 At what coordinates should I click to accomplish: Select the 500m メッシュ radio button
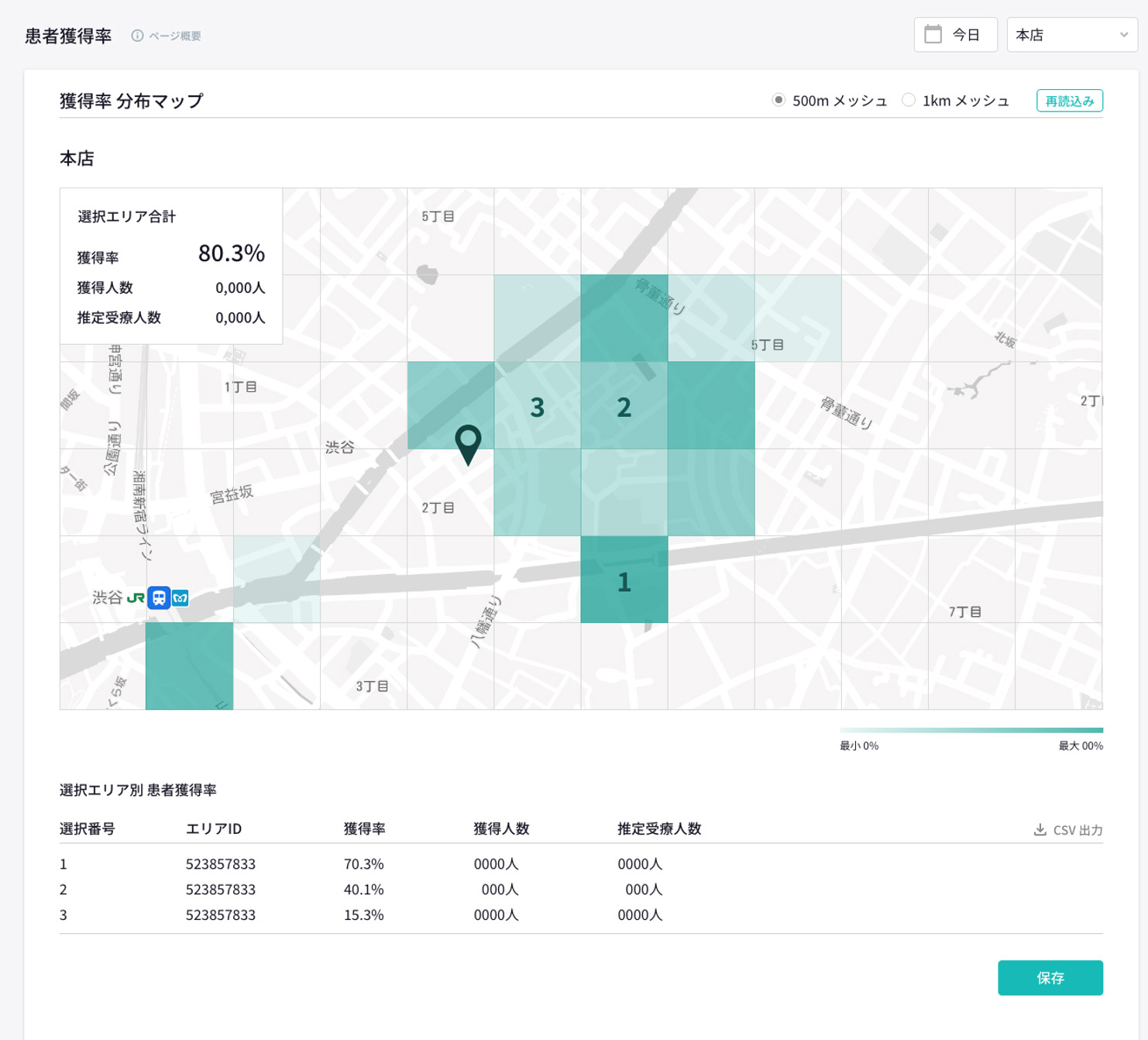[779, 100]
